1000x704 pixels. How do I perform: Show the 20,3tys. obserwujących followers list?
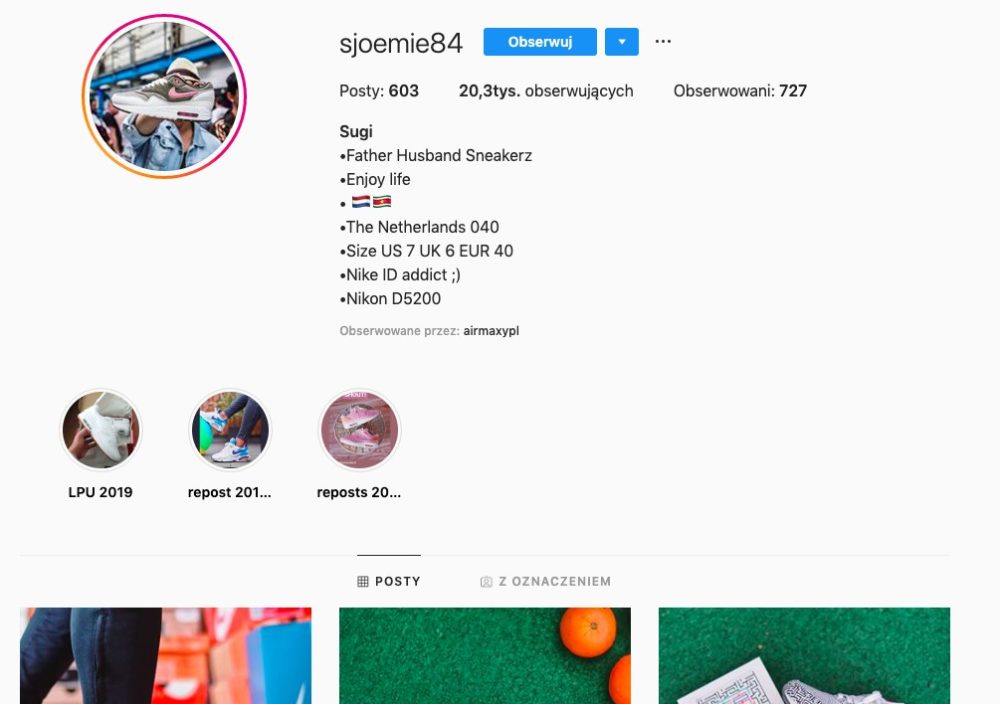click(x=546, y=91)
